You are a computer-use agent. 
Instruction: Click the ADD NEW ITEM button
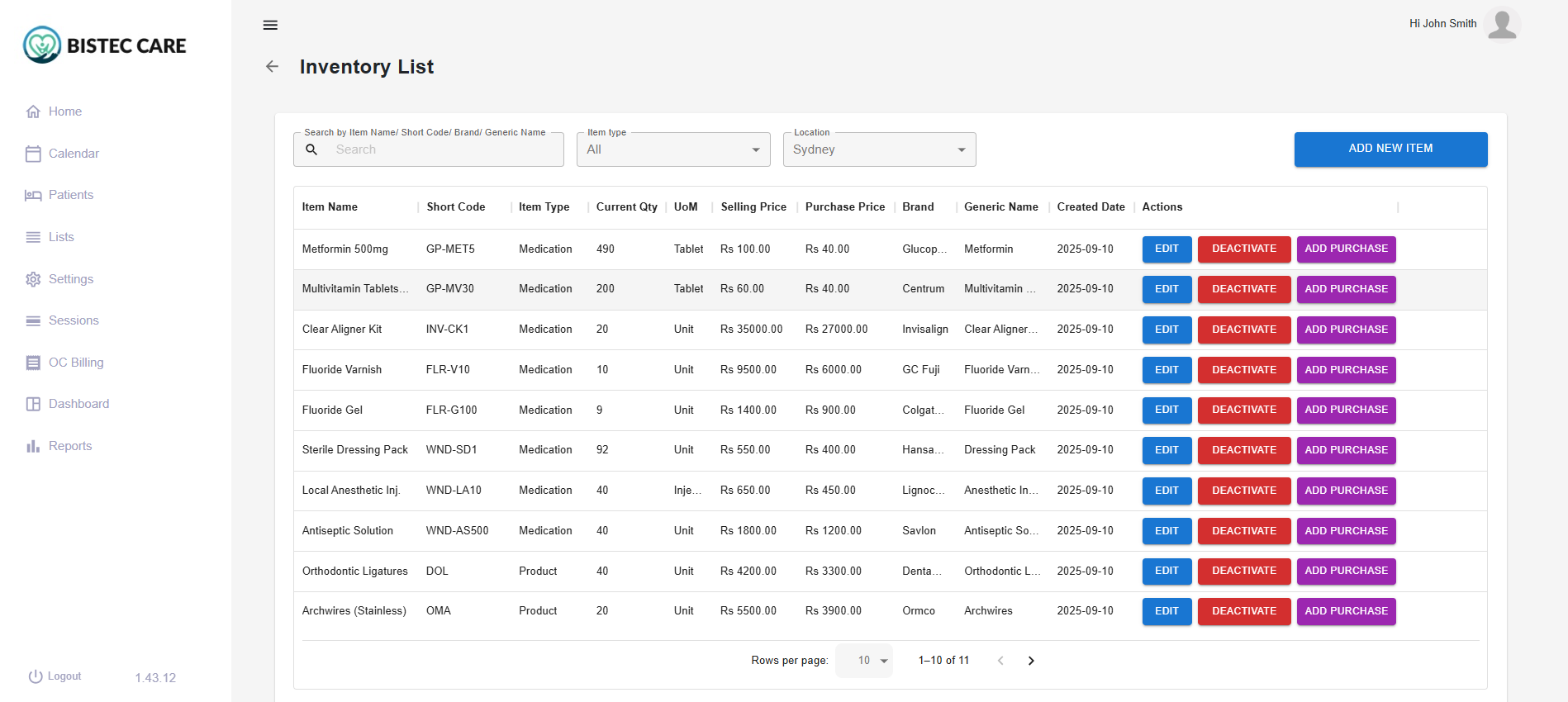[1390, 149]
